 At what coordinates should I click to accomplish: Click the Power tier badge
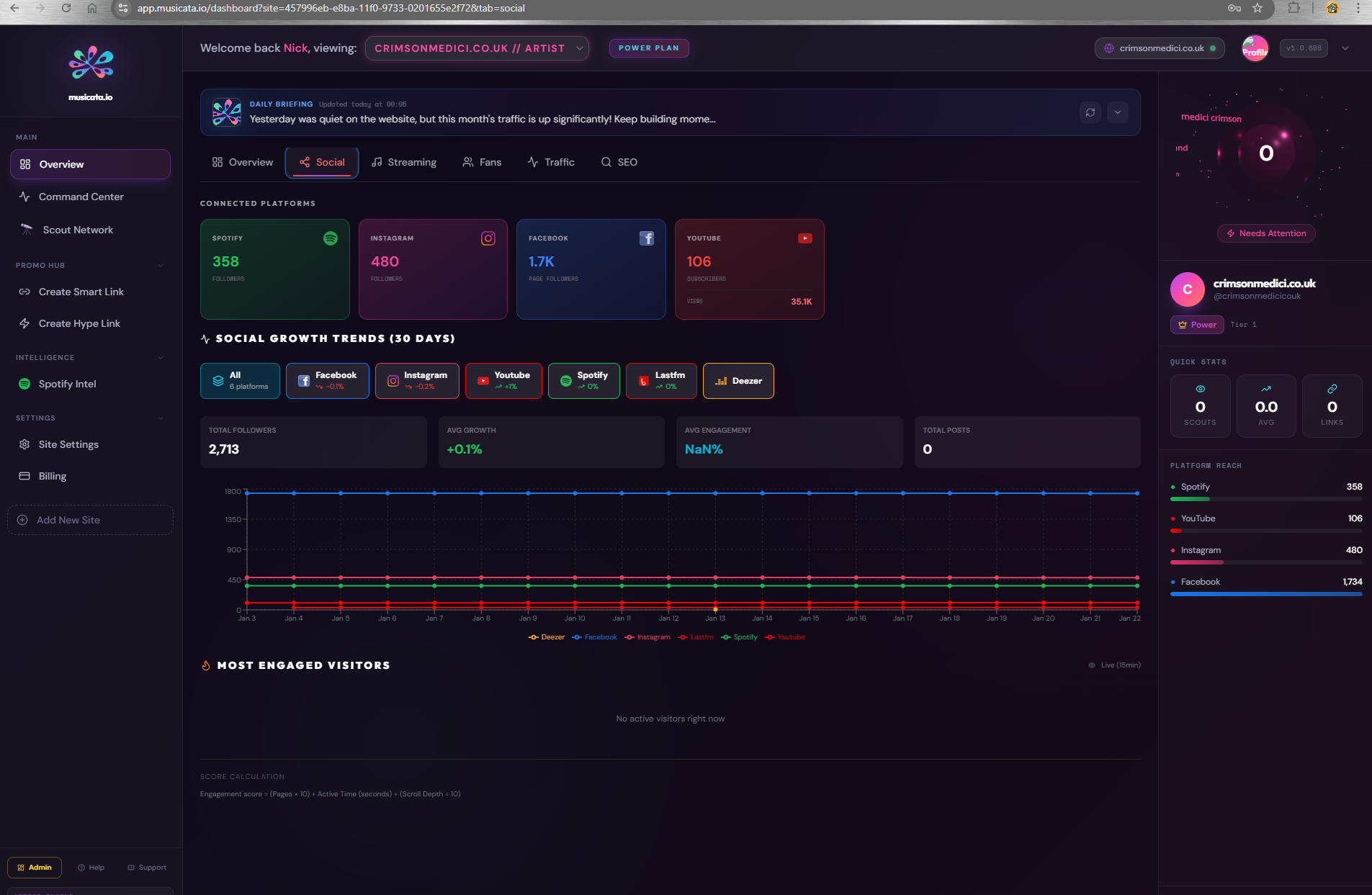[x=1197, y=325]
